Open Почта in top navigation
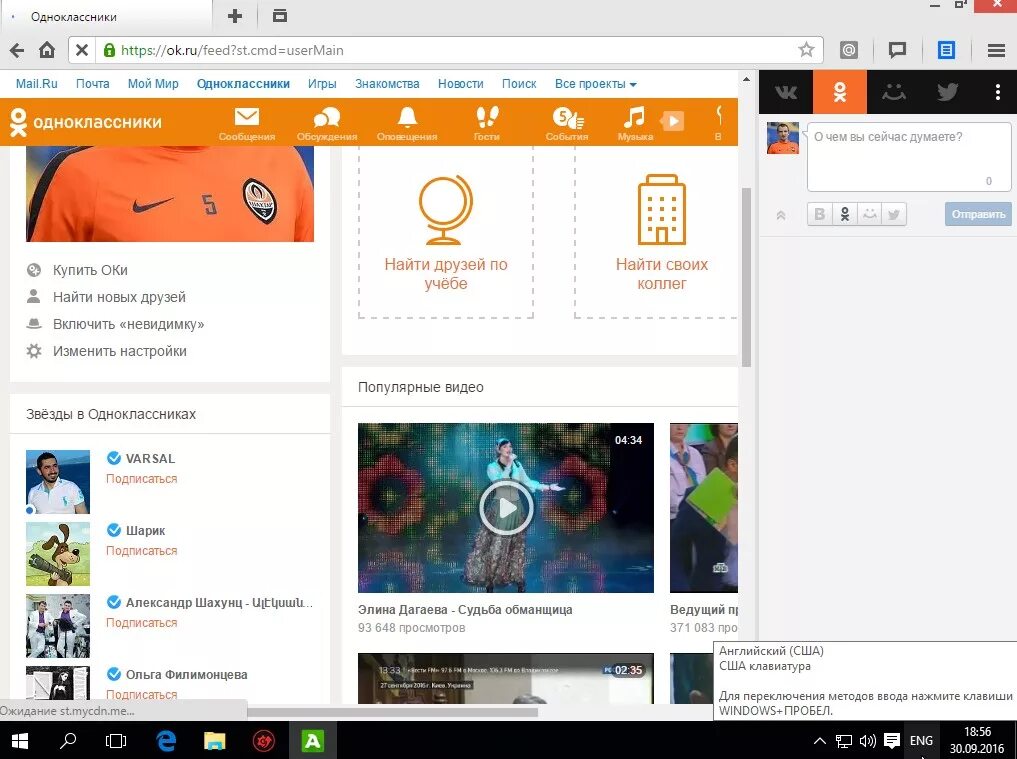Screen dimensions: 1017x759 tap(93, 84)
